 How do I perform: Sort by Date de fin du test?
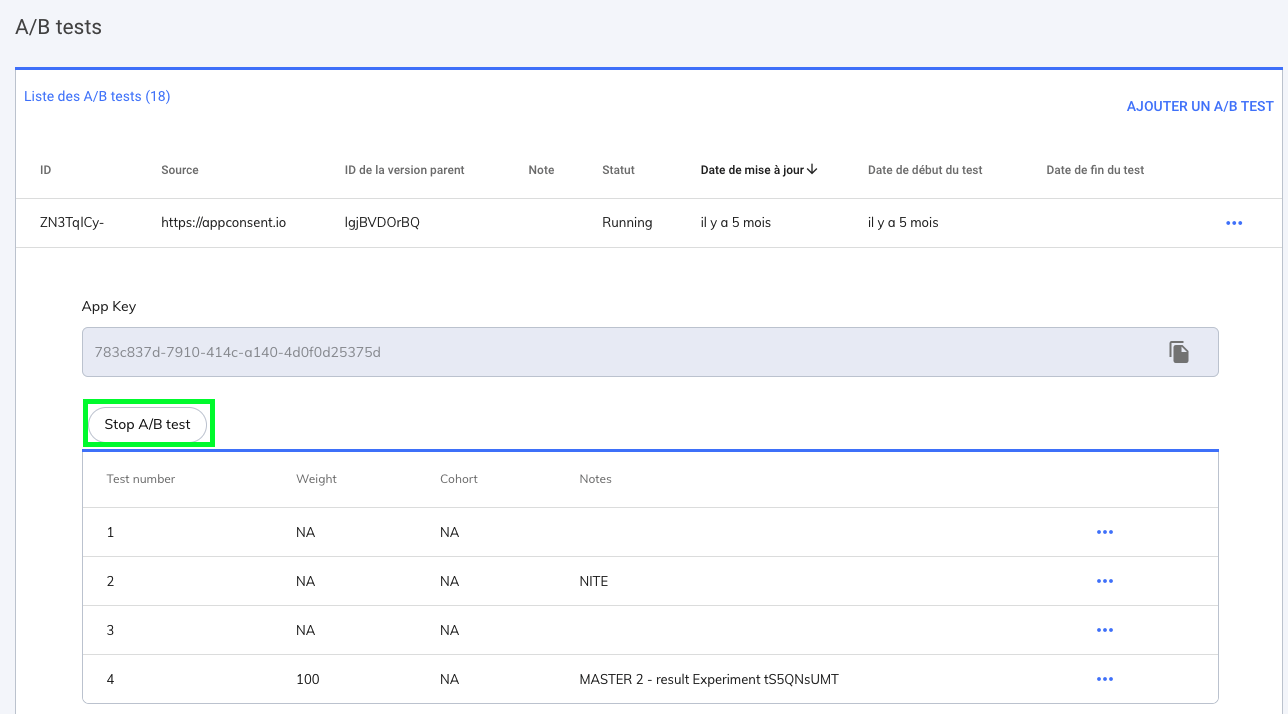tap(1095, 170)
